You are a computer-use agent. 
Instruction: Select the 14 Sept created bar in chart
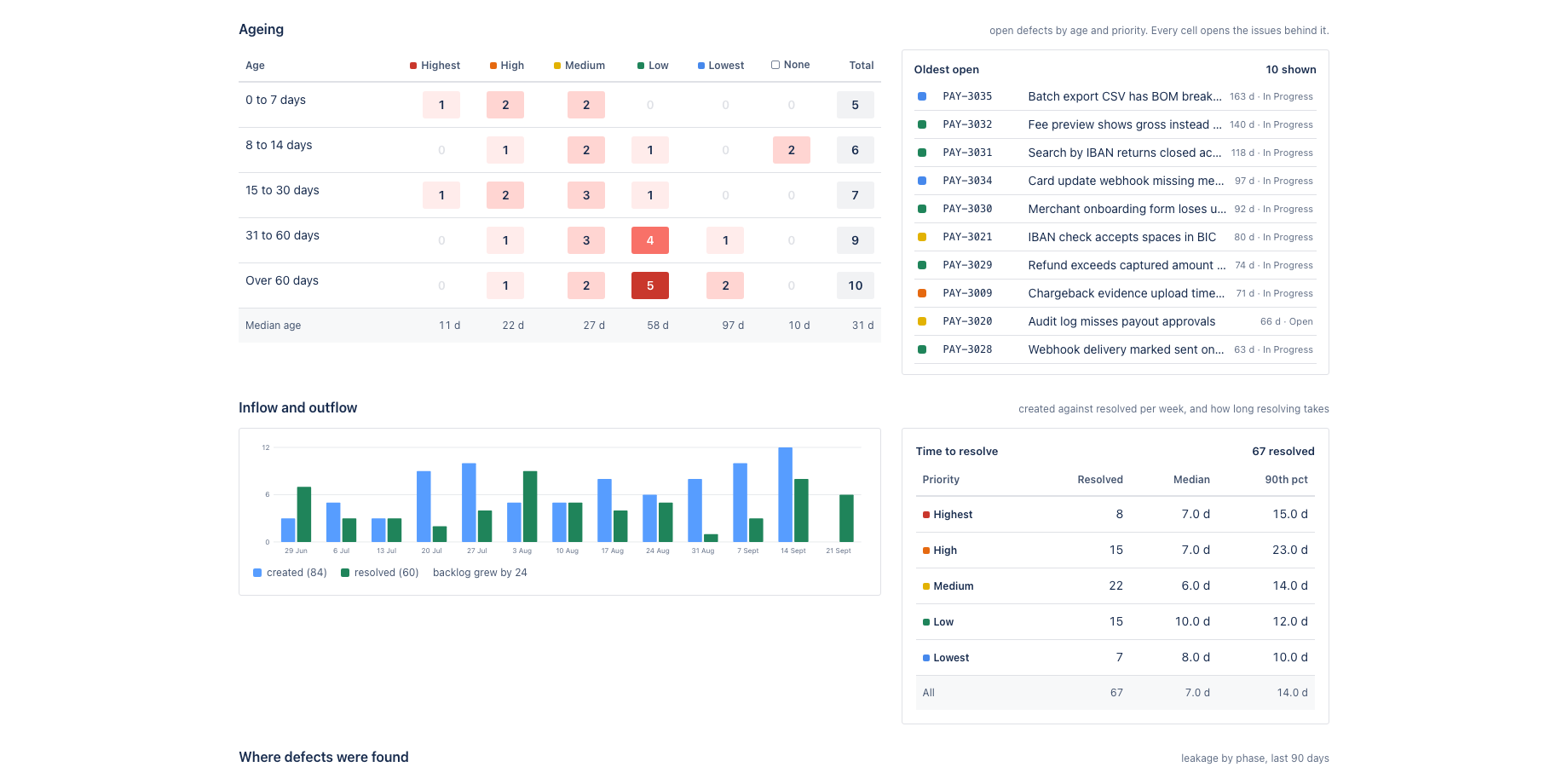(x=786, y=494)
